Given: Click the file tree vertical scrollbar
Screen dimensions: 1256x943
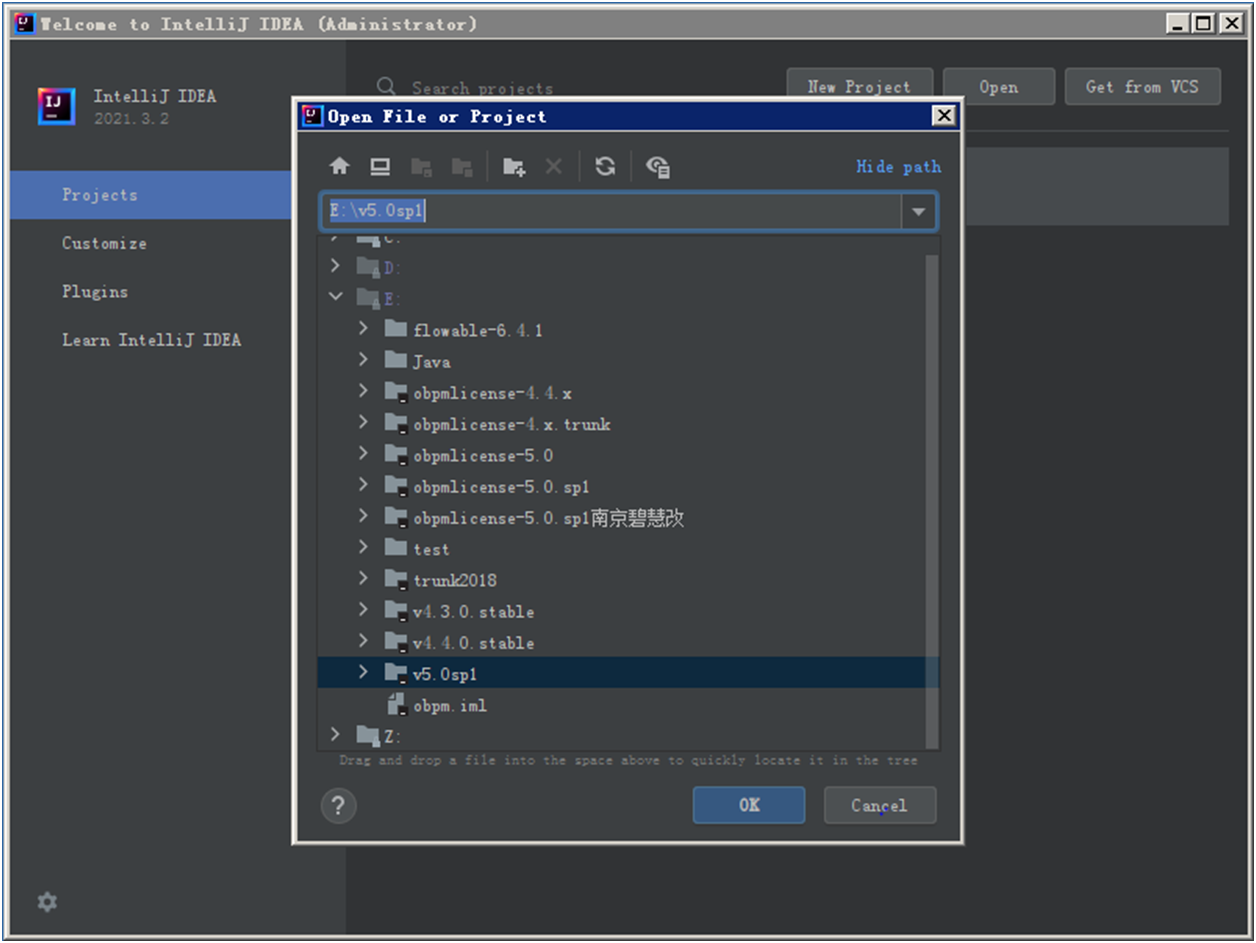Looking at the screenshot, I should coord(931,500).
